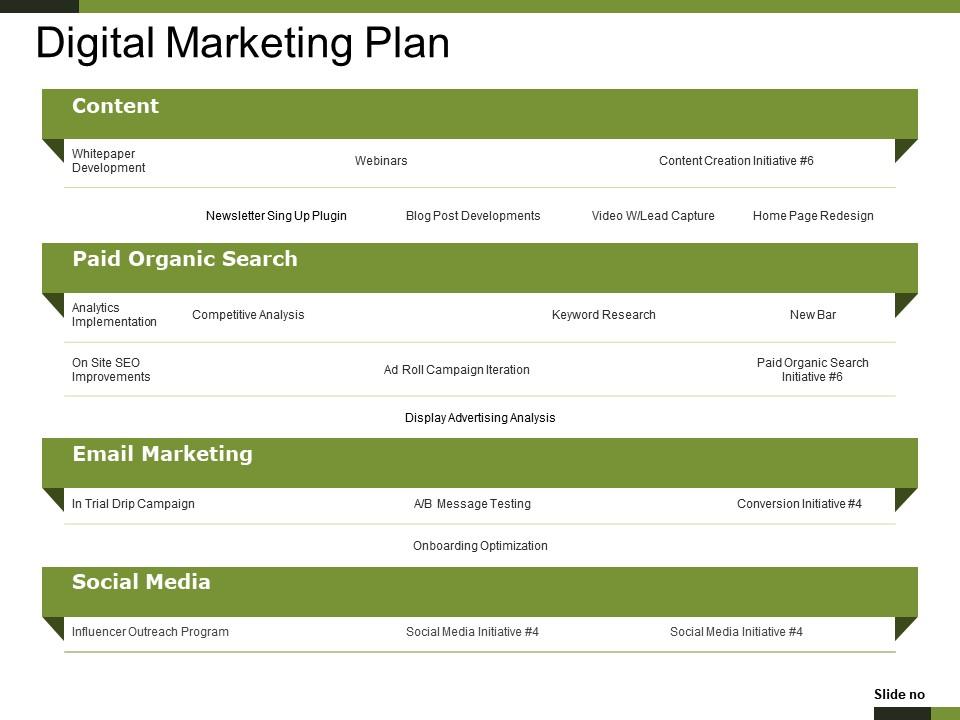Select the Email Marketing header banner

click(479, 463)
